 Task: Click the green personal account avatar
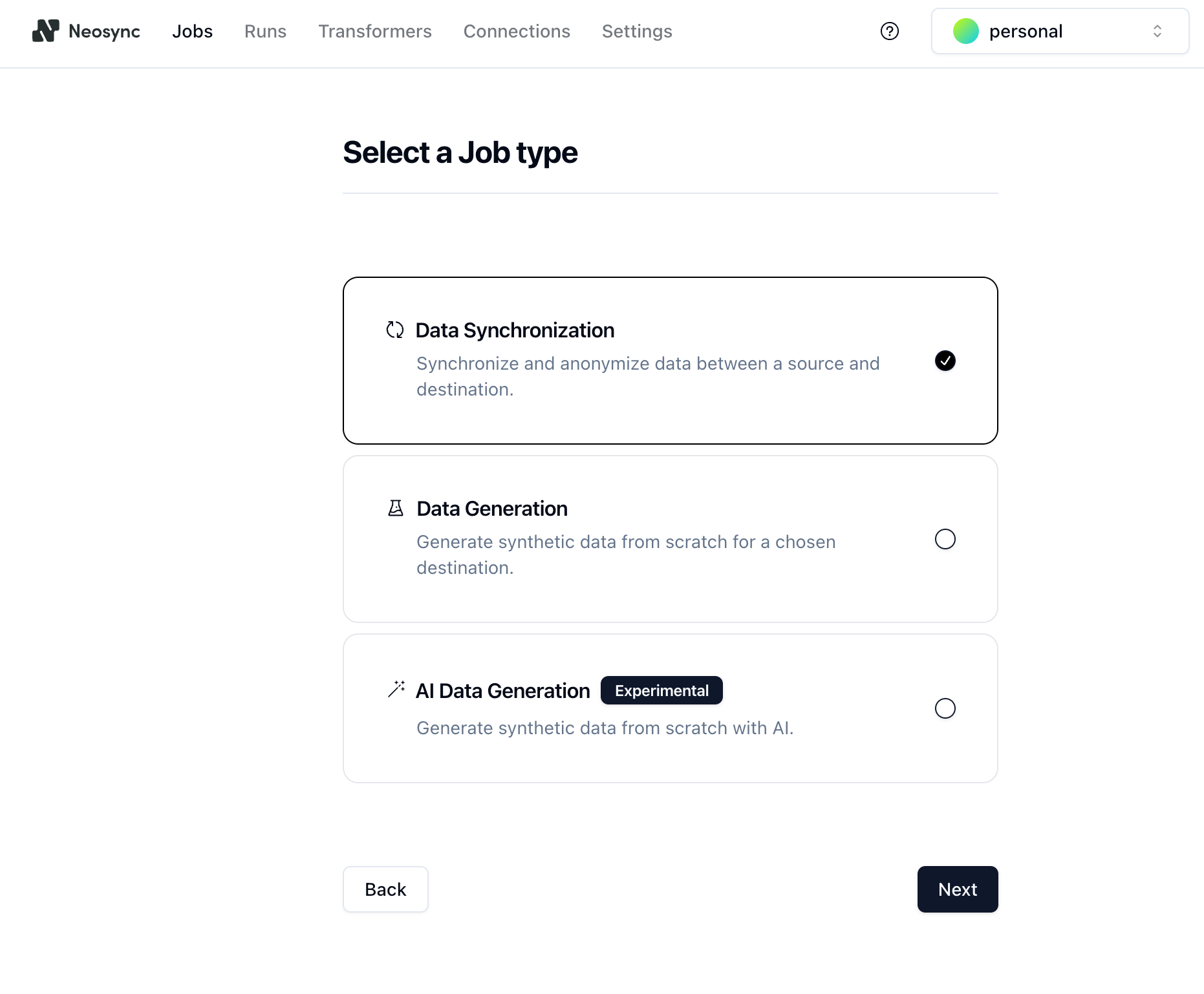965,31
